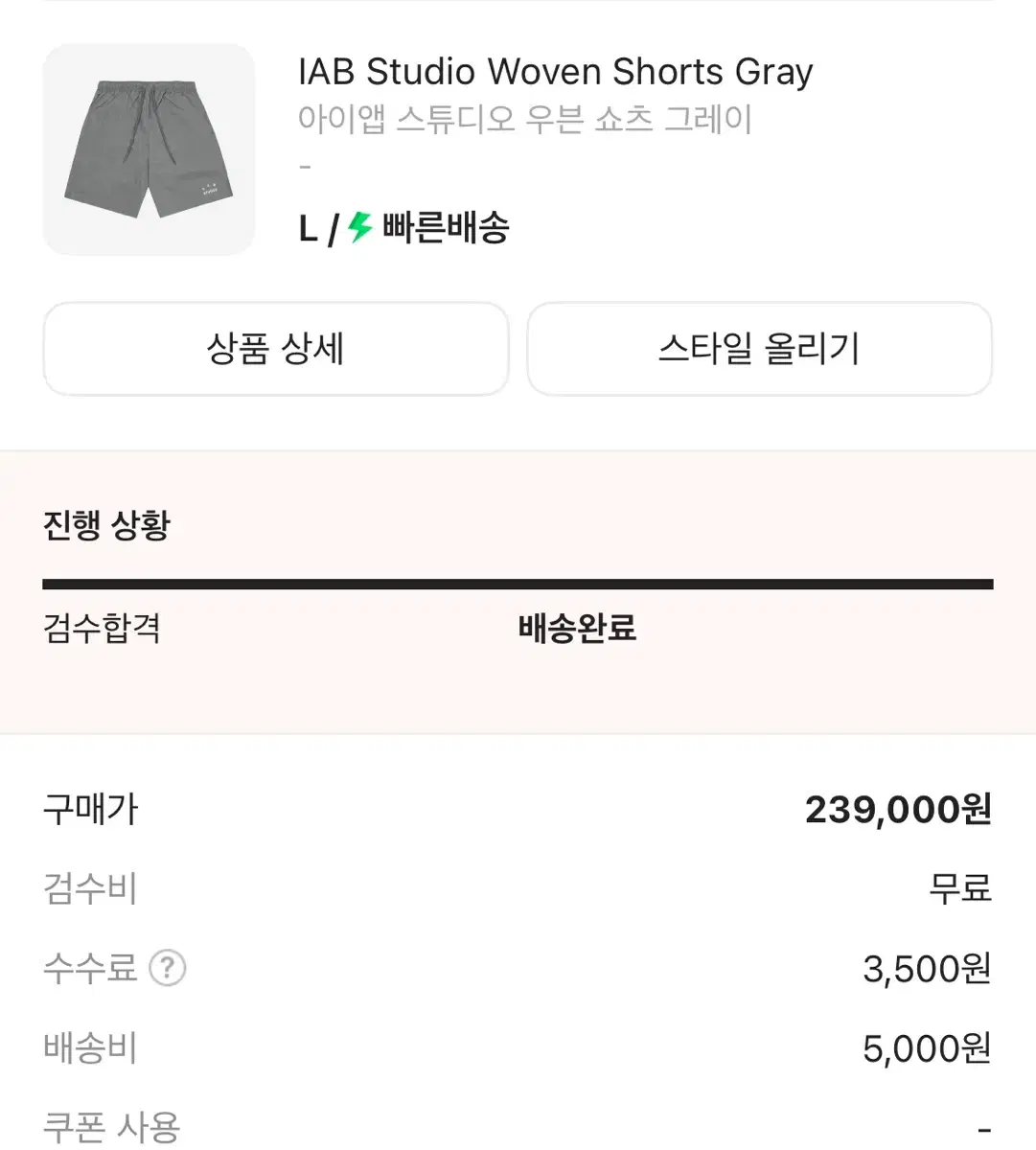1036x1150 pixels.
Task: Tap the 수수료 fee label
Action: [x=91, y=968]
